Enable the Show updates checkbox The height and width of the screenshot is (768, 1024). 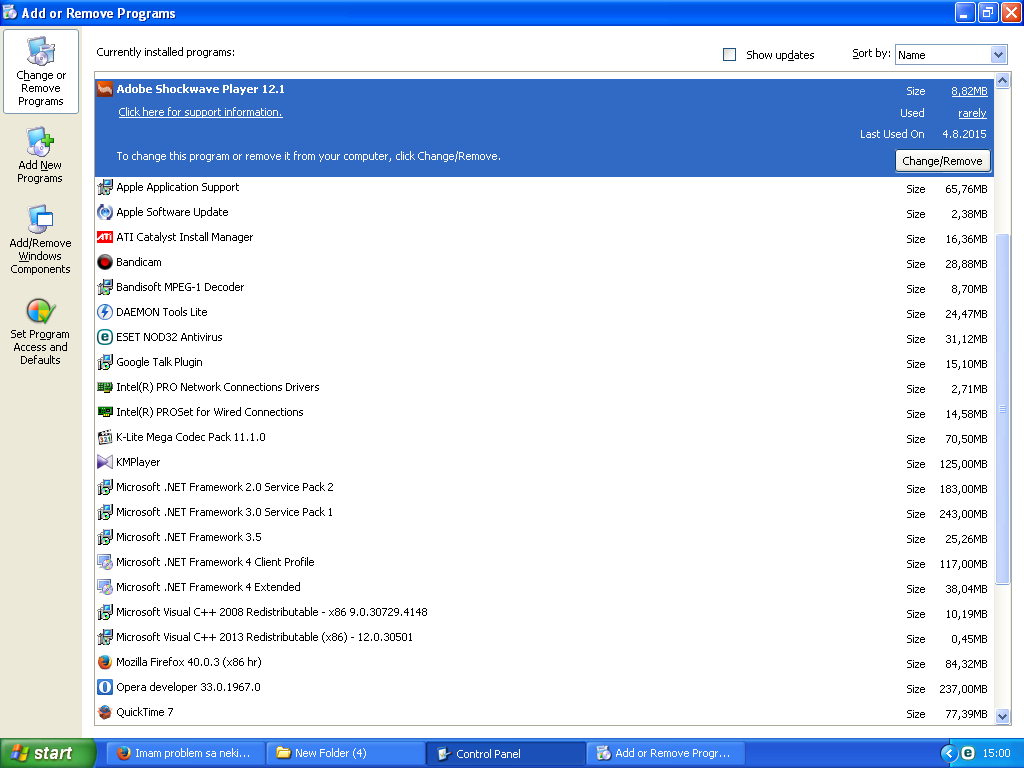(x=729, y=55)
